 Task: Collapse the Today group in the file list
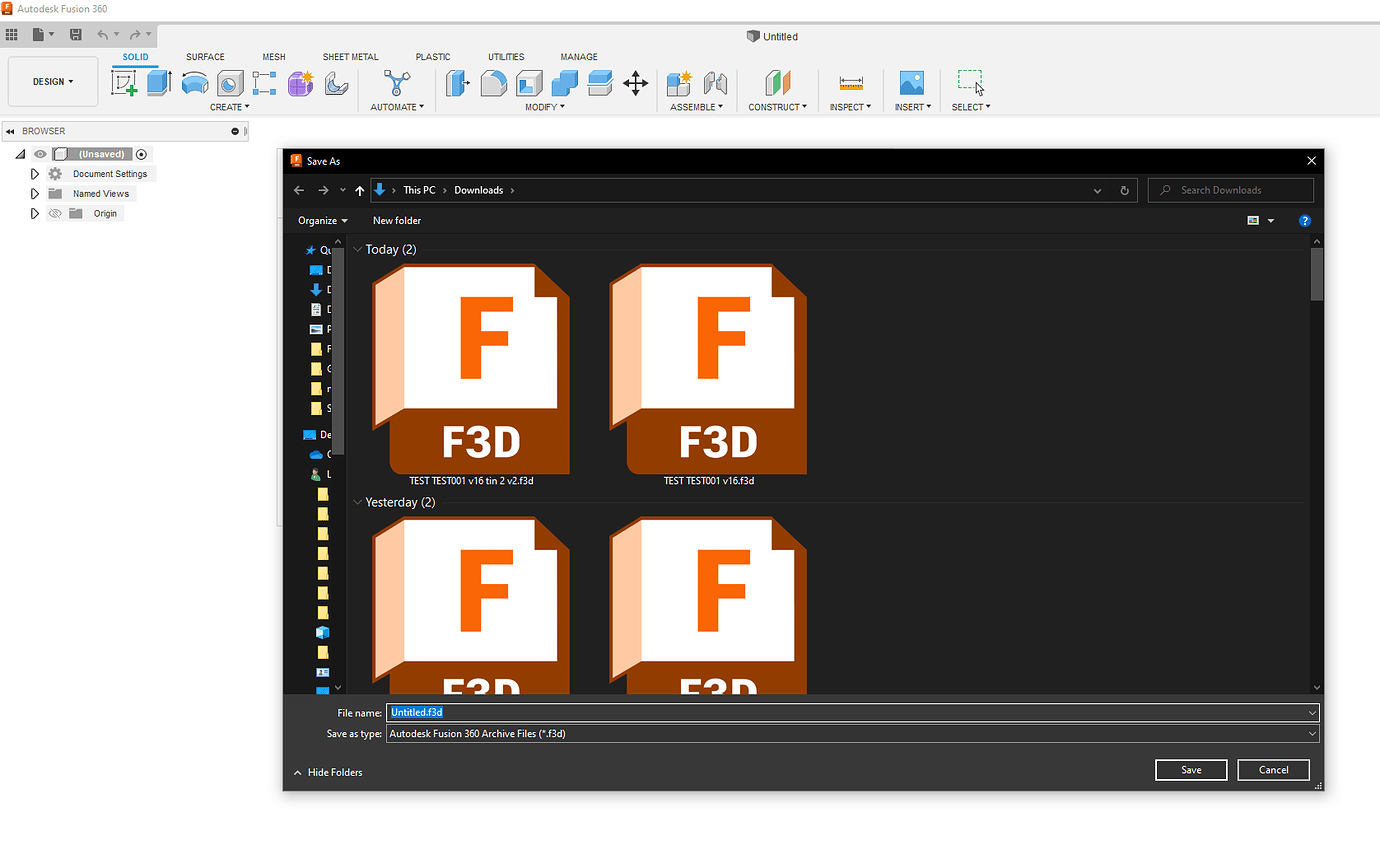(358, 249)
